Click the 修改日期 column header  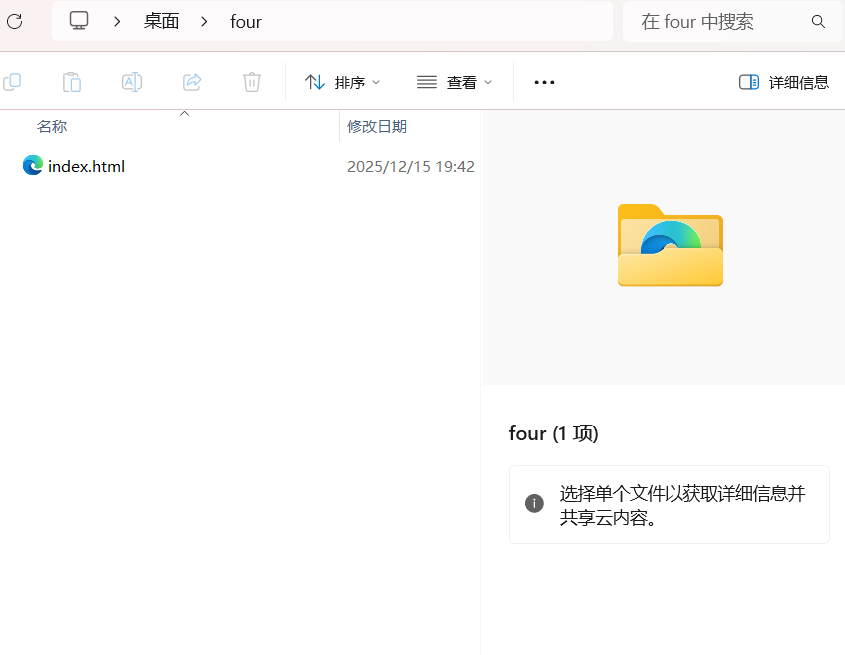tap(377, 126)
